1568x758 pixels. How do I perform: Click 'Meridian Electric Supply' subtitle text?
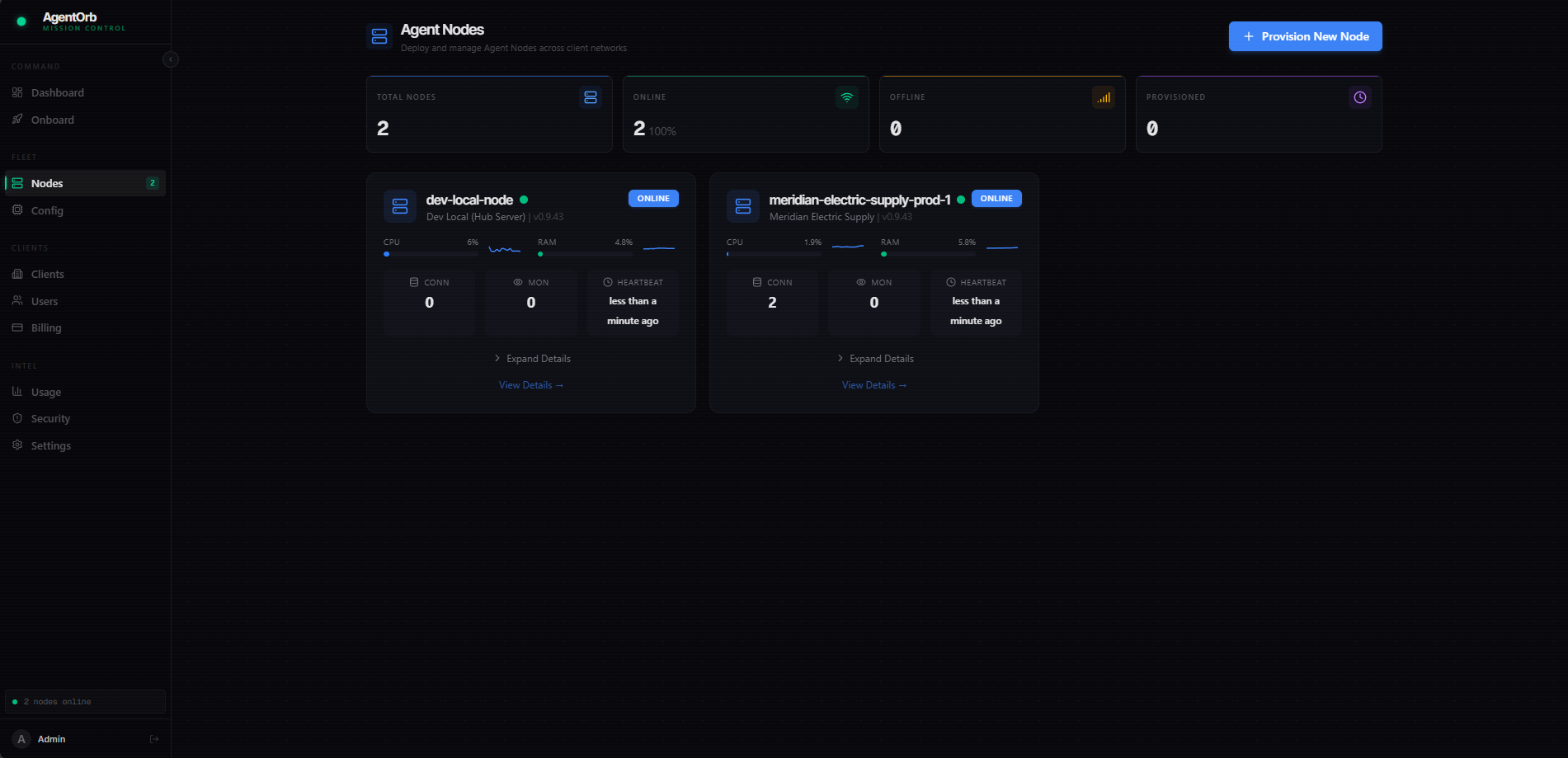pyautogui.click(x=822, y=217)
